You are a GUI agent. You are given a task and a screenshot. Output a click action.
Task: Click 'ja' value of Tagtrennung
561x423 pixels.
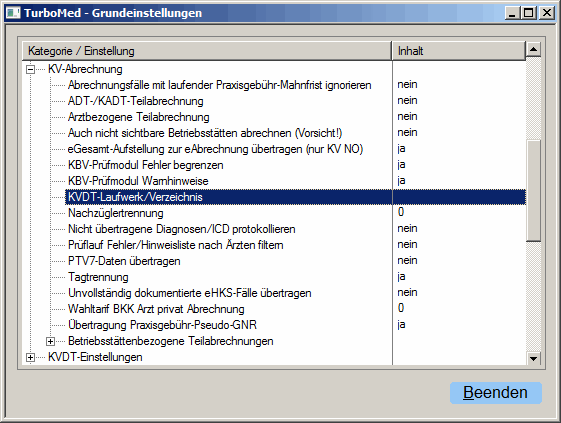401,277
